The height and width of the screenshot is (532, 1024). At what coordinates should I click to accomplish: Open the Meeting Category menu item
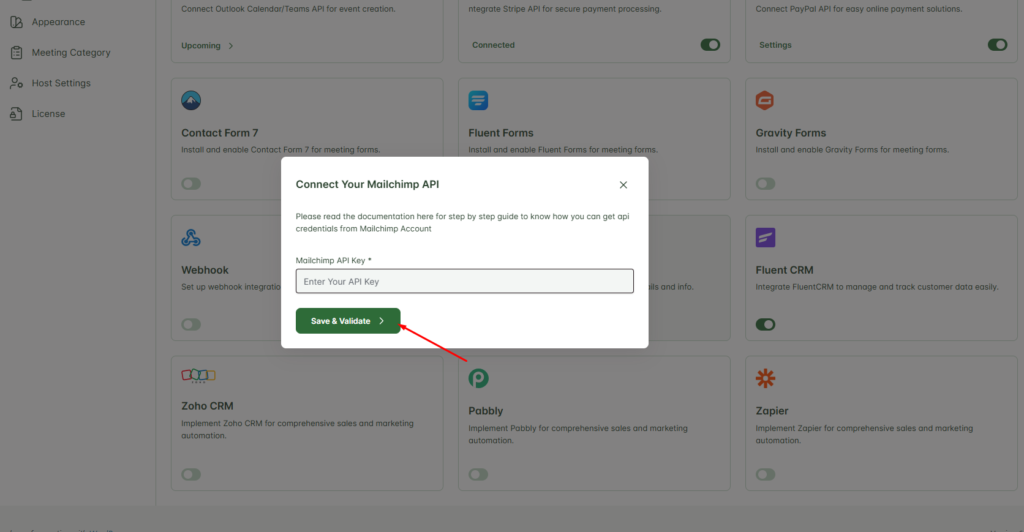71,53
